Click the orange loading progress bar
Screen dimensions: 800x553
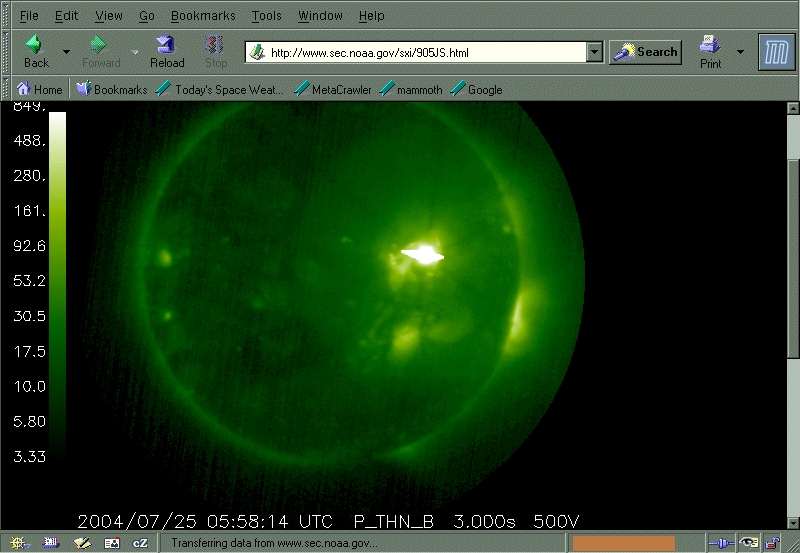point(623,543)
